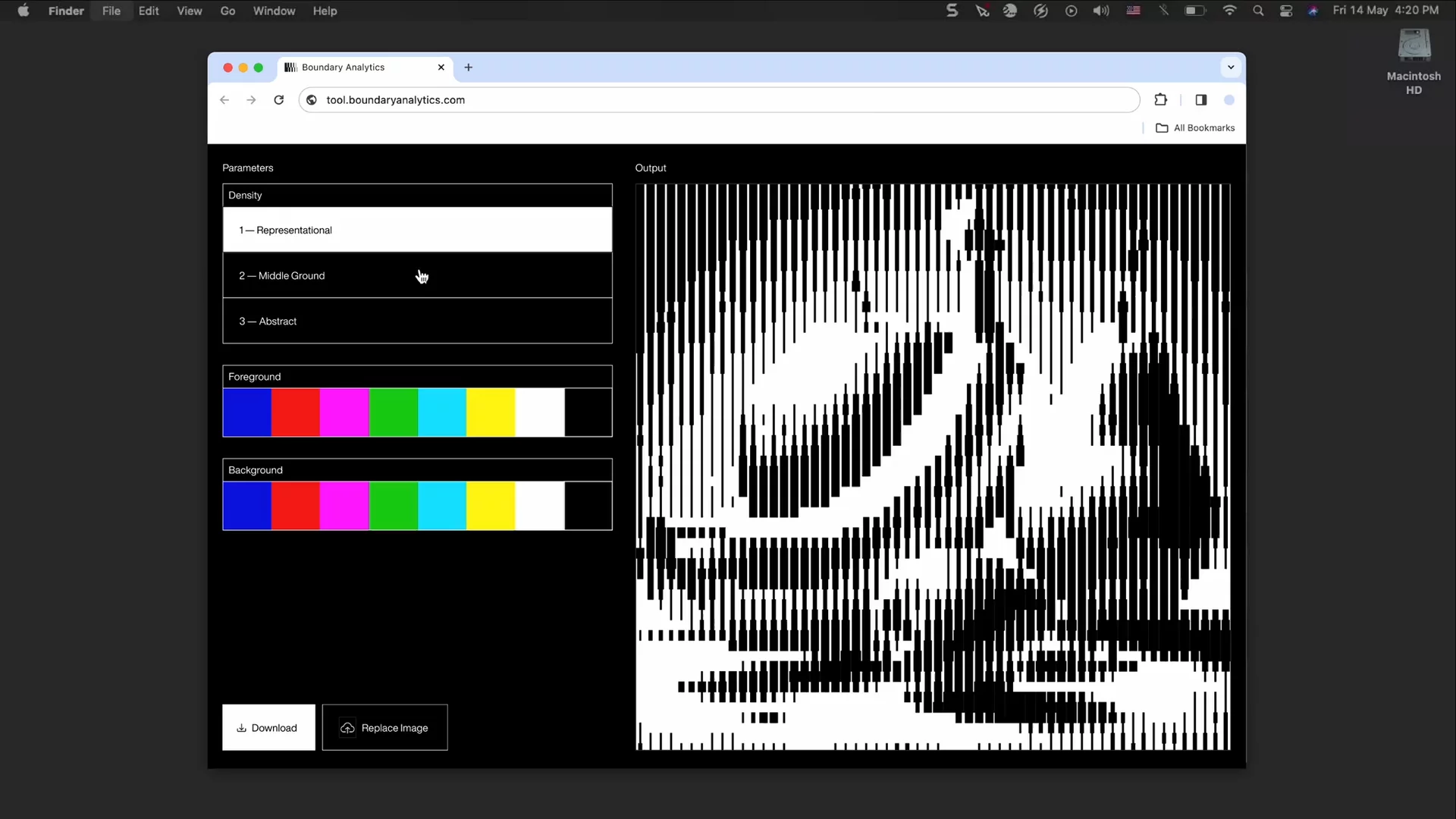The width and height of the screenshot is (1456, 819).
Task: Open a new tab with plus icon
Action: point(469,67)
